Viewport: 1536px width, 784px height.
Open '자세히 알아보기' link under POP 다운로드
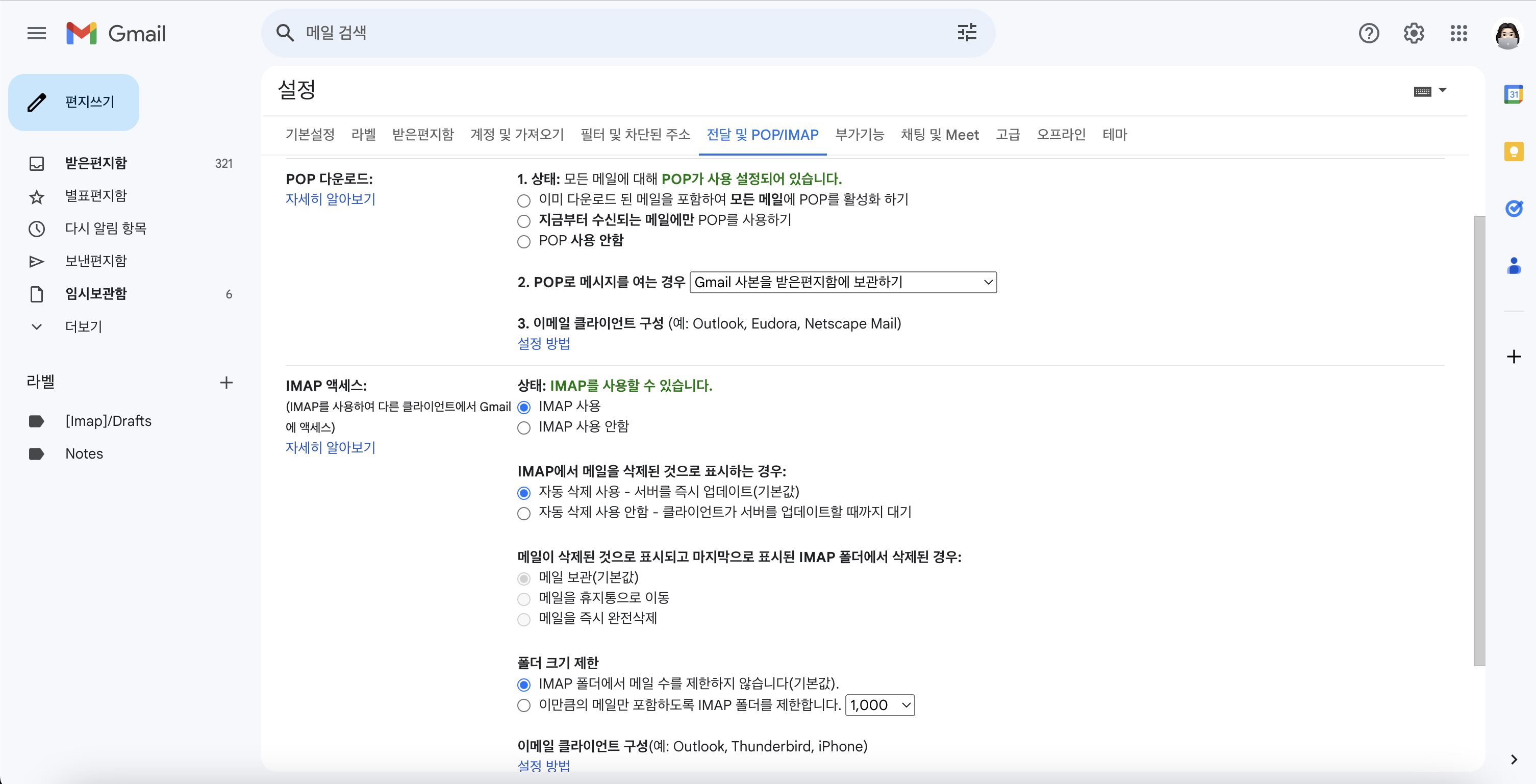coord(331,199)
